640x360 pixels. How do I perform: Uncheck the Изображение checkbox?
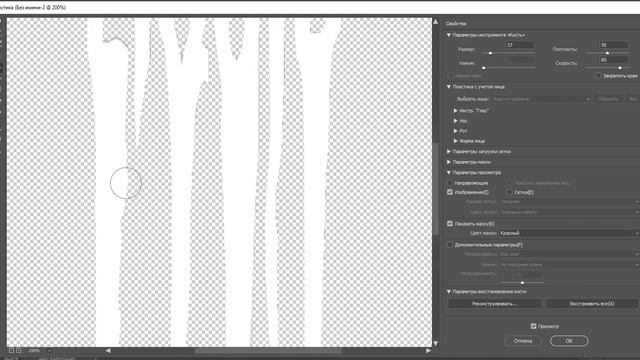[450, 192]
